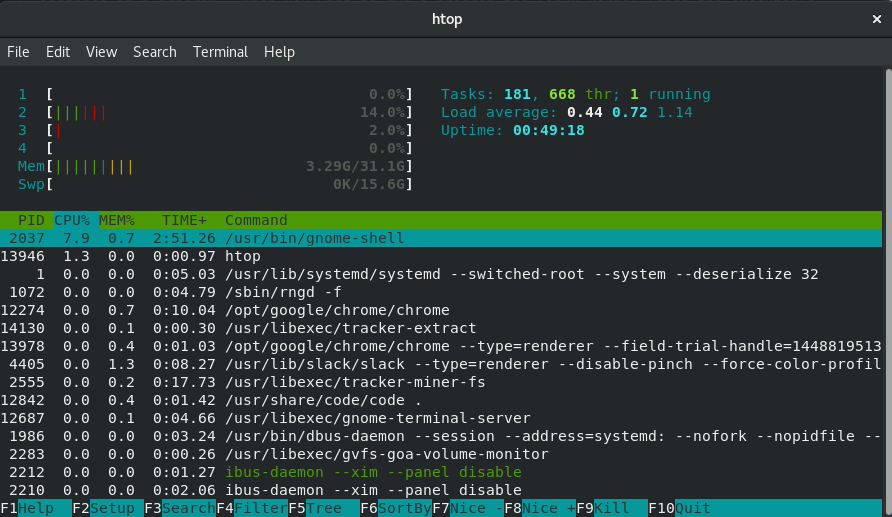Select the tracker-extract process row
892x517 pixels.
[441, 328]
